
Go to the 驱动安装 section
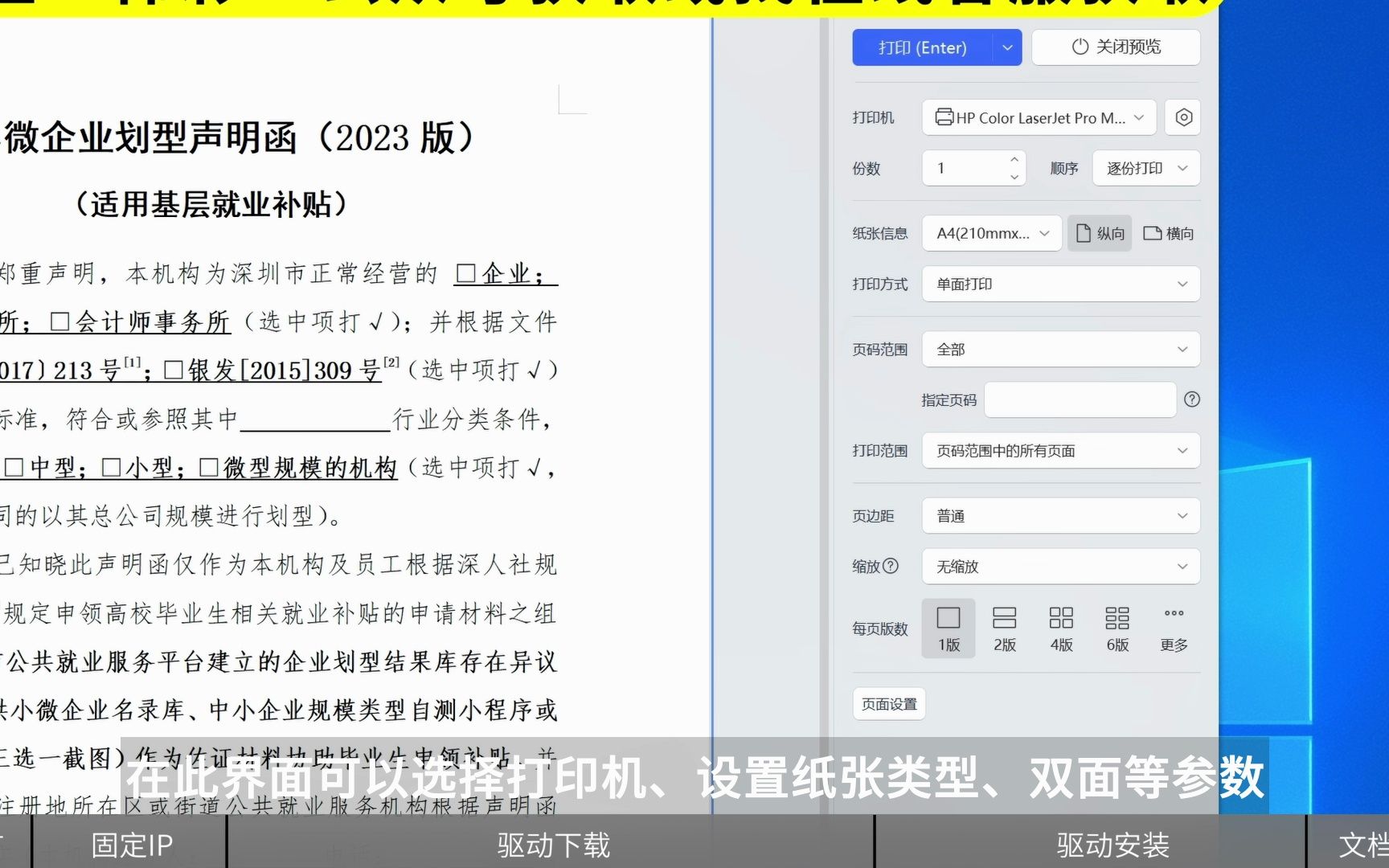click(x=1112, y=845)
